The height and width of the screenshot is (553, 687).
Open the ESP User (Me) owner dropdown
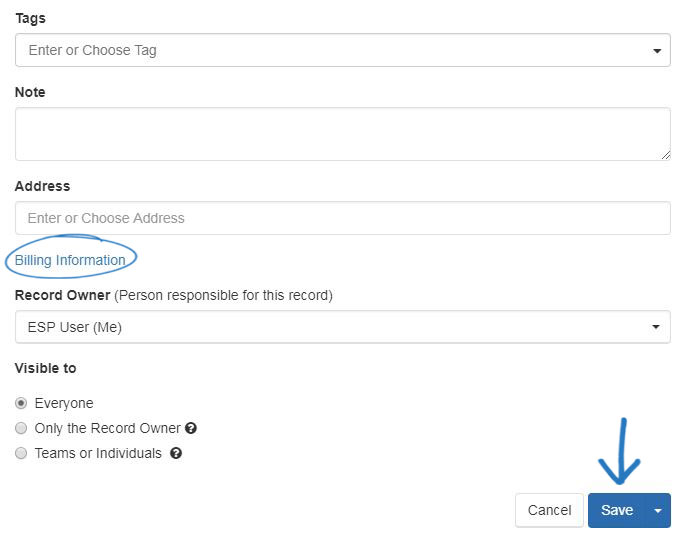coord(343,327)
